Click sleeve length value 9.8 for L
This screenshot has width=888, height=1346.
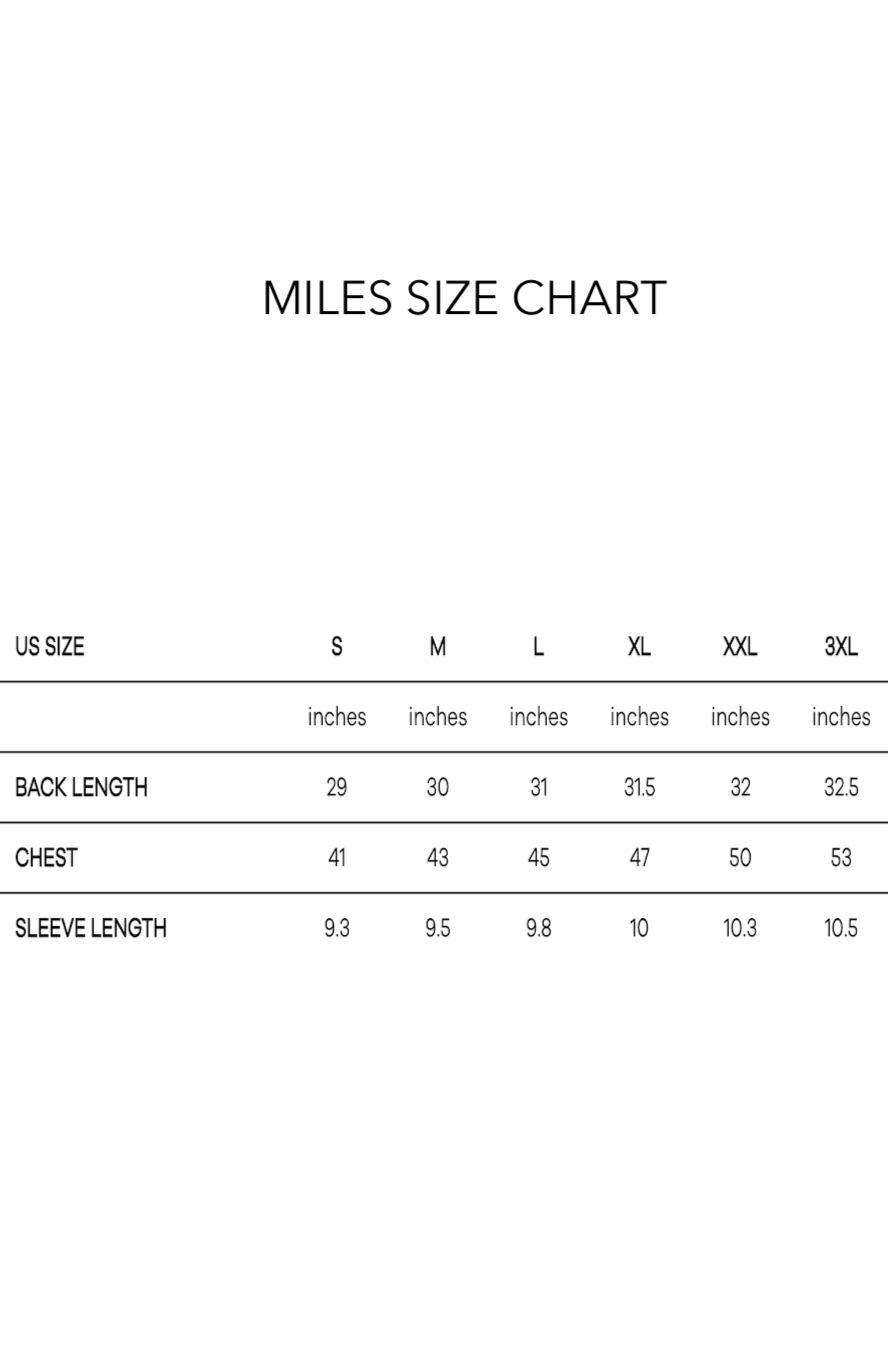[538, 928]
